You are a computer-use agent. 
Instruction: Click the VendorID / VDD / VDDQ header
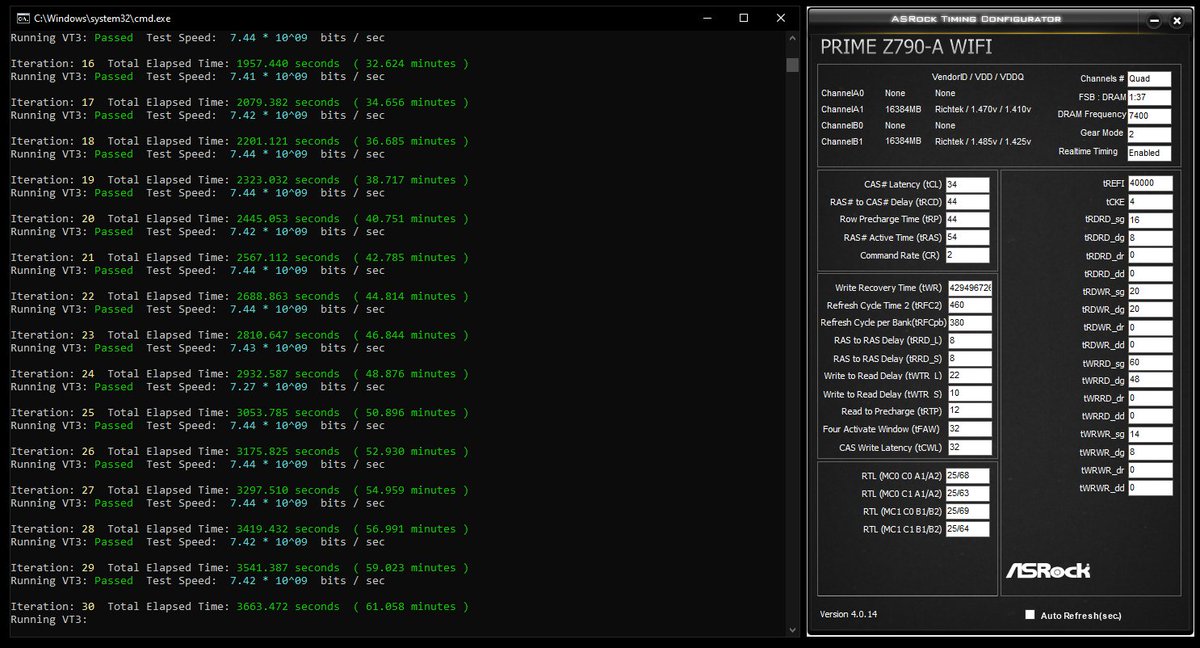977,76
